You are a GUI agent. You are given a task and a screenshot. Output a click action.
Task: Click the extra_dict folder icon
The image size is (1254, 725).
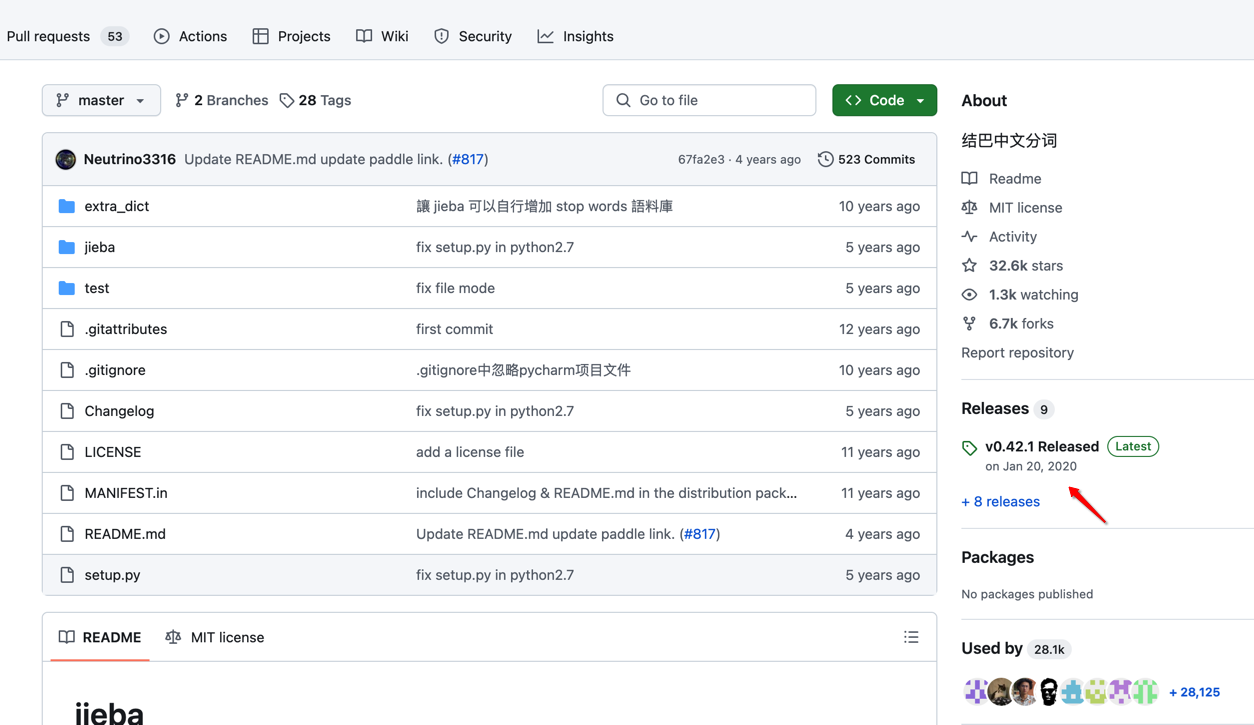[x=67, y=206]
